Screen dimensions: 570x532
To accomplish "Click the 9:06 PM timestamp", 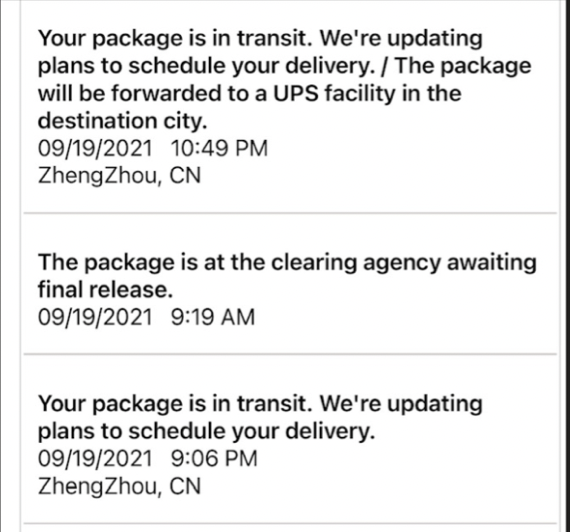I will coord(214,458).
